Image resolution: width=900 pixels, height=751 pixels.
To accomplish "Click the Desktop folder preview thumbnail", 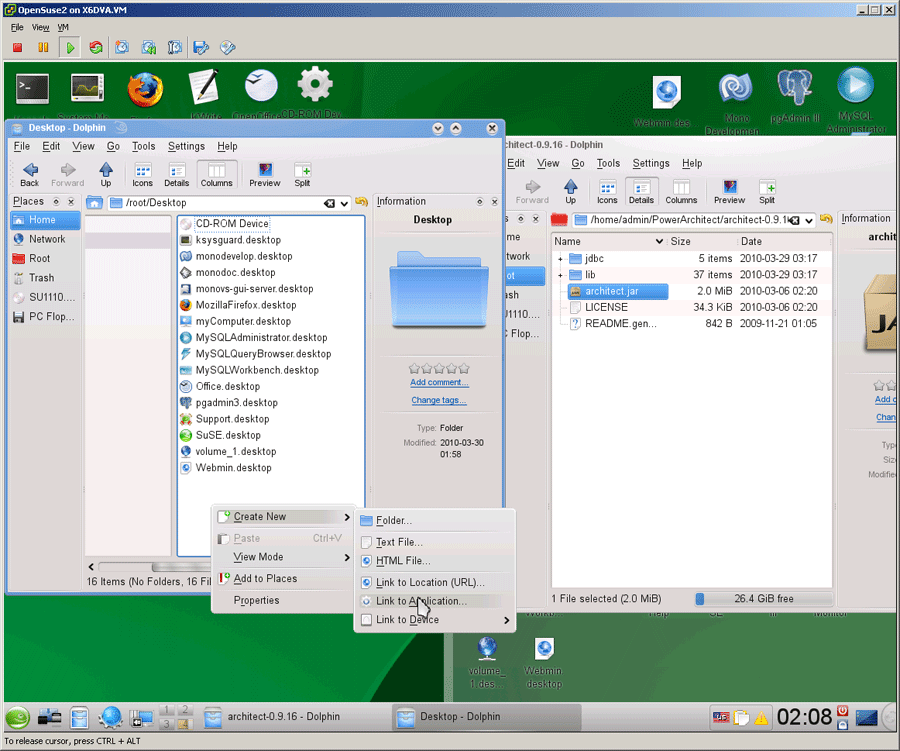I will pos(439,288).
